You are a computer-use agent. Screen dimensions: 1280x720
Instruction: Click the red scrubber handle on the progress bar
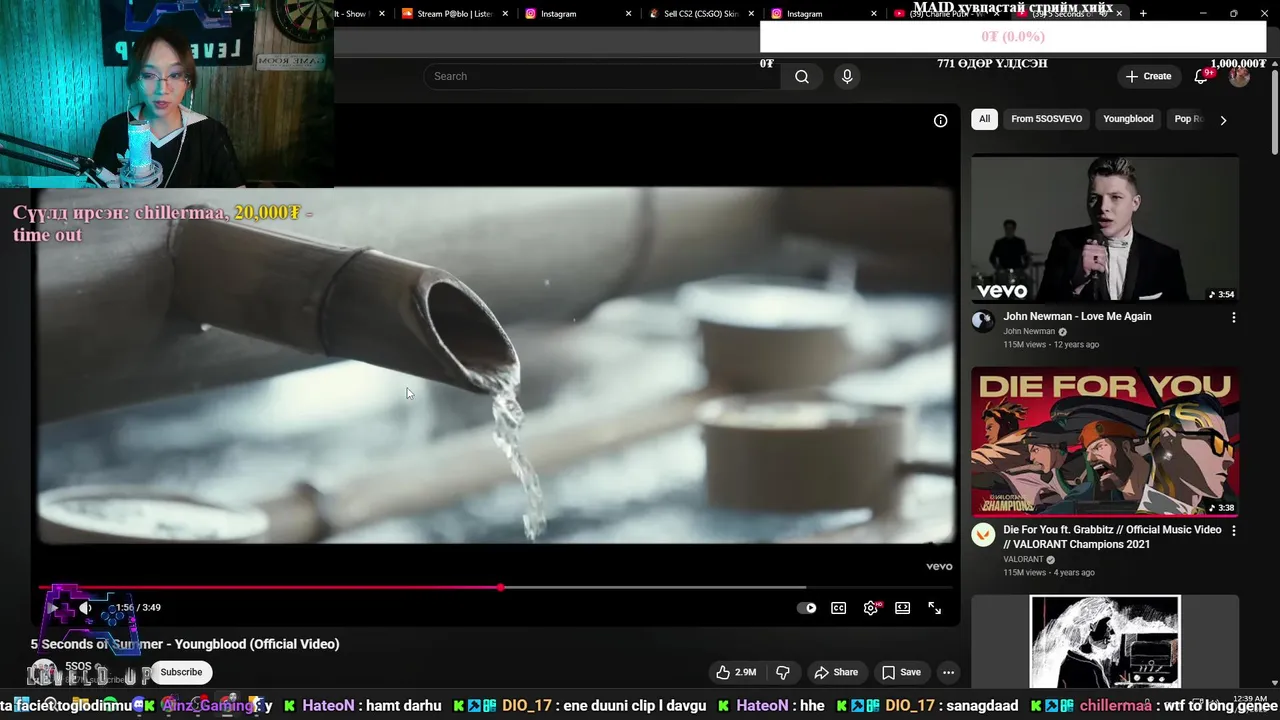click(500, 587)
